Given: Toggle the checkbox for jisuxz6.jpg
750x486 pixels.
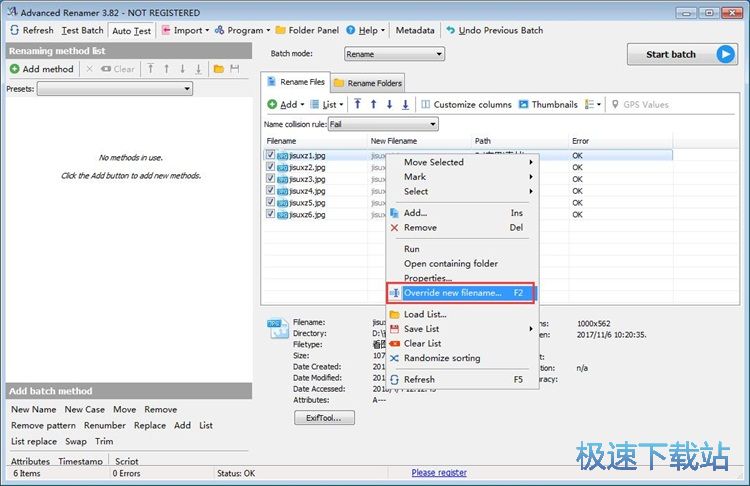Looking at the screenshot, I should pos(270,214).
